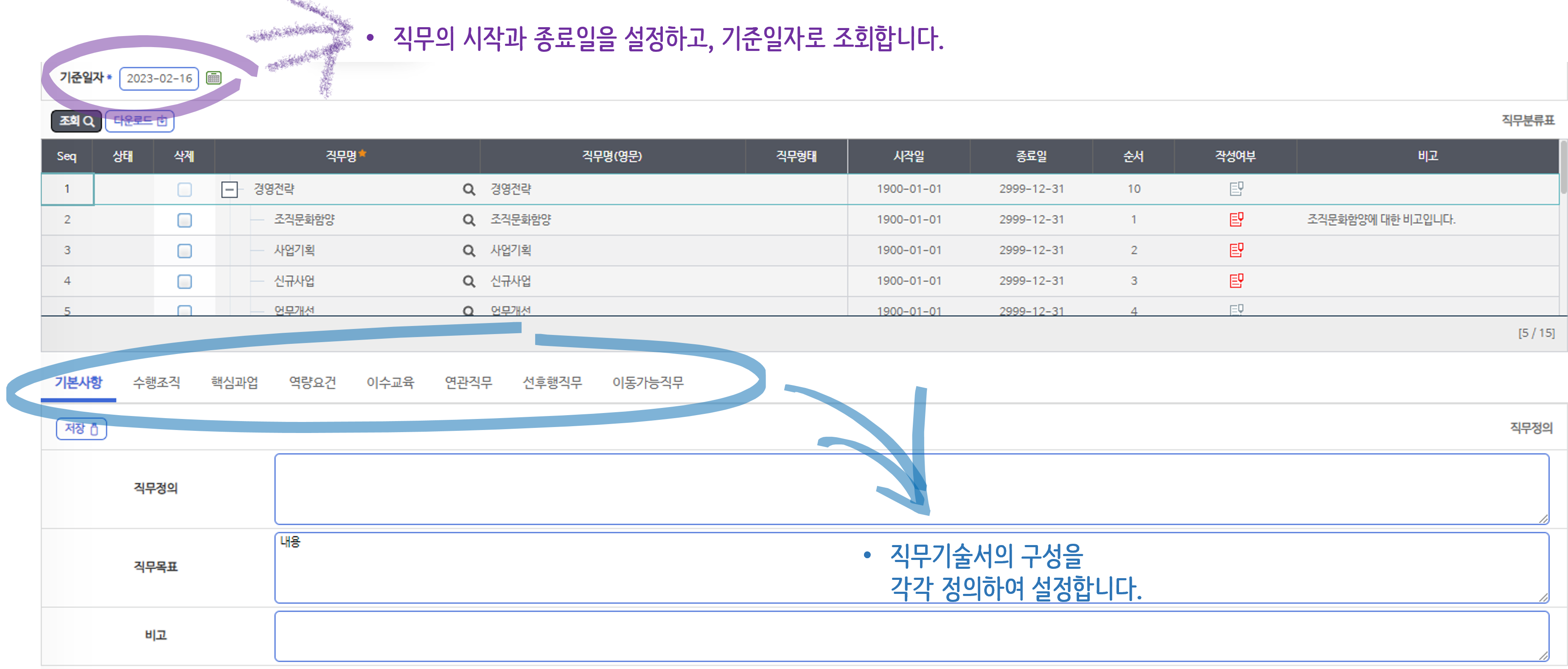Sort by the 직무명 column header

(x=346, y=157)
